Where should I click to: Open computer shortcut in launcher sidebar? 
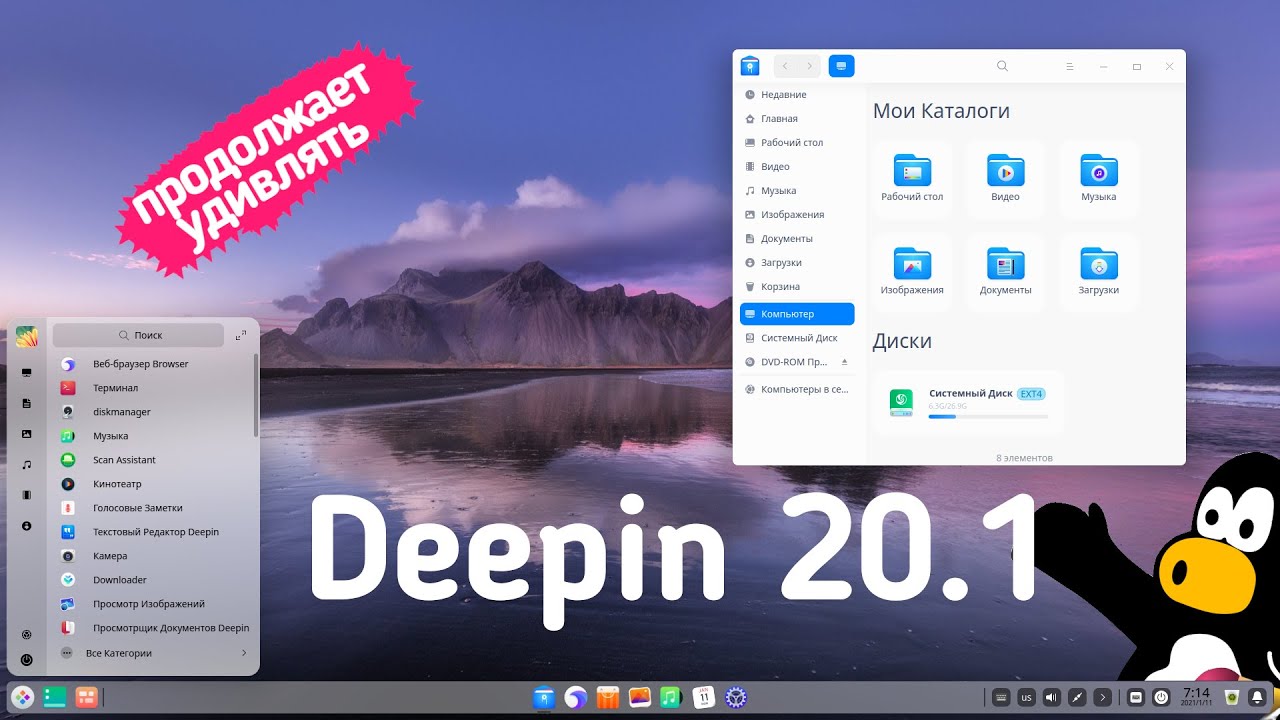coord(27,372)
